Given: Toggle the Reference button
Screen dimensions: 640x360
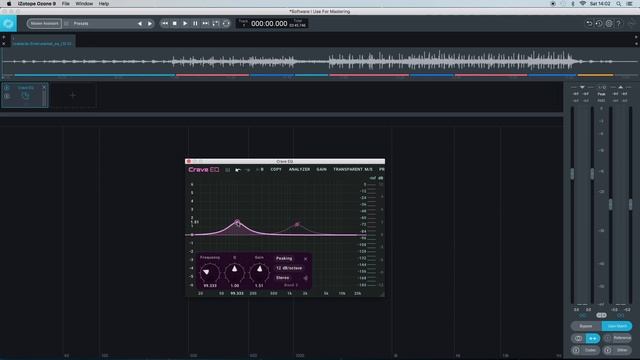Looking at the screenshot, I should click(x=618, y=338).
